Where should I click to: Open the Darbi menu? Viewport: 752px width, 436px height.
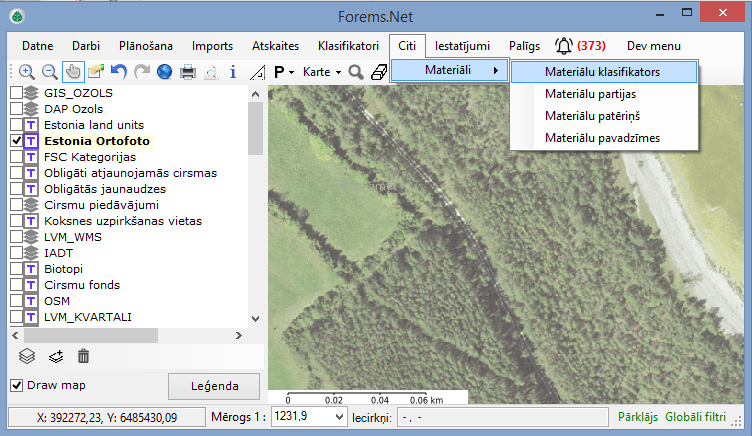point(86,46)
